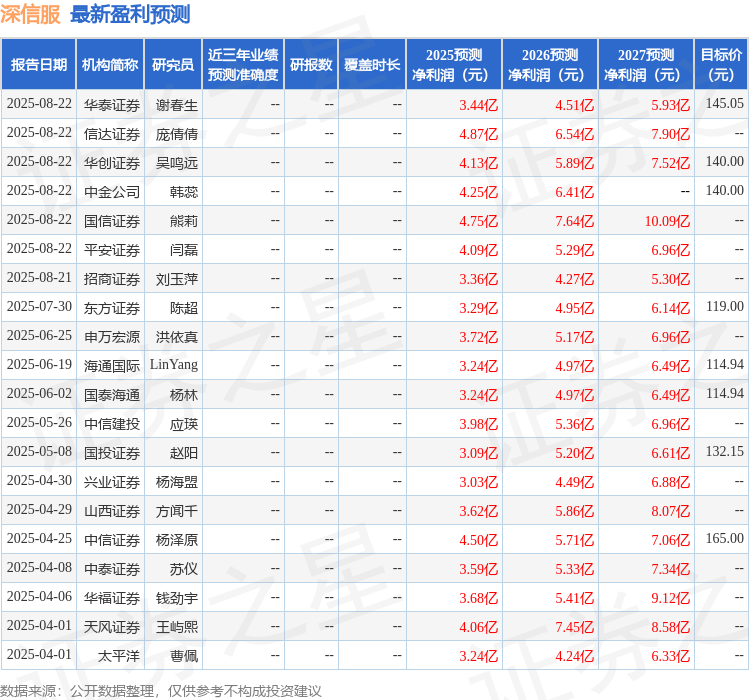The height and width of the screenshot is (700, 749).
Task: Select the 国信证券 10.09亿 forecast value
Action: [667, 220]
